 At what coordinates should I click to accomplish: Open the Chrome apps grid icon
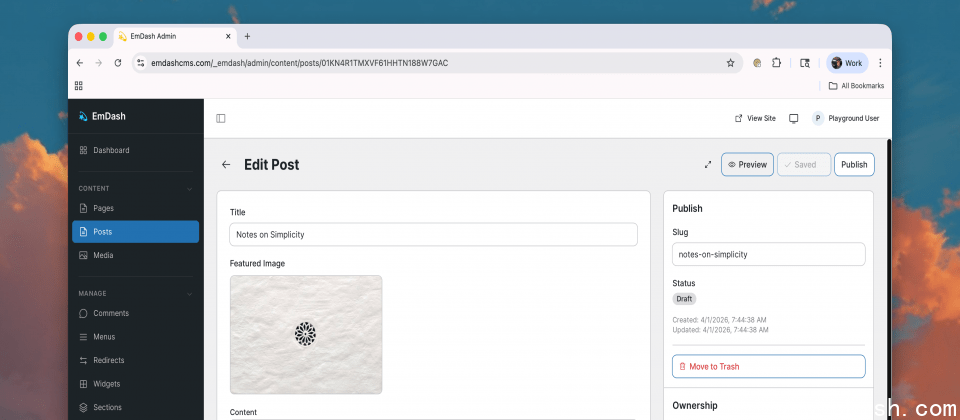pyautogui.click(x=79, y=86)
